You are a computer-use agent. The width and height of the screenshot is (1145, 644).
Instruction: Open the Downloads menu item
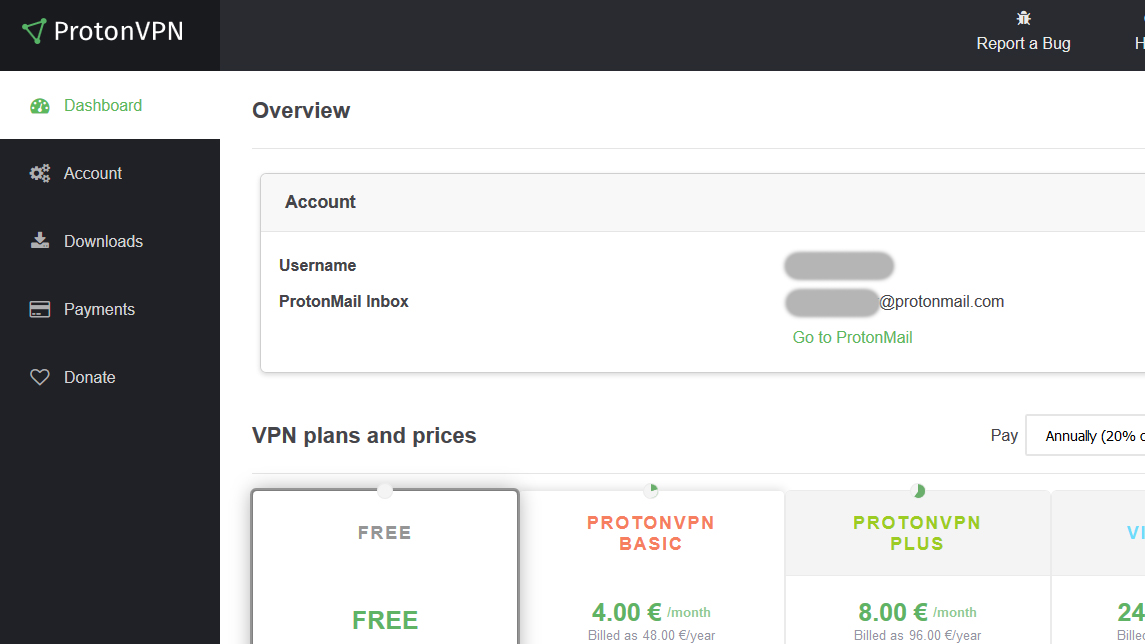[x=103, y=241]
